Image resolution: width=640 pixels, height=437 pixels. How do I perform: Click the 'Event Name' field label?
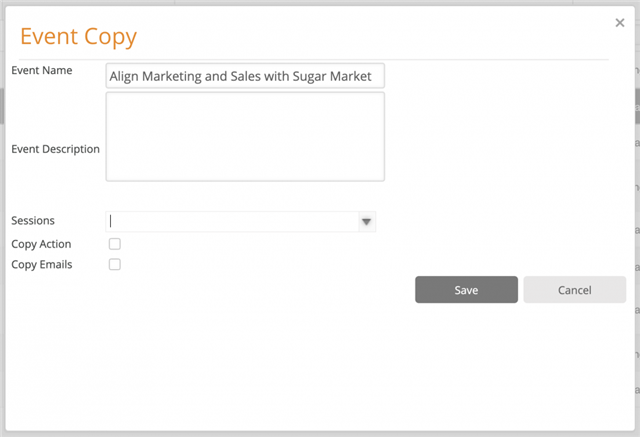coord(42,70)
